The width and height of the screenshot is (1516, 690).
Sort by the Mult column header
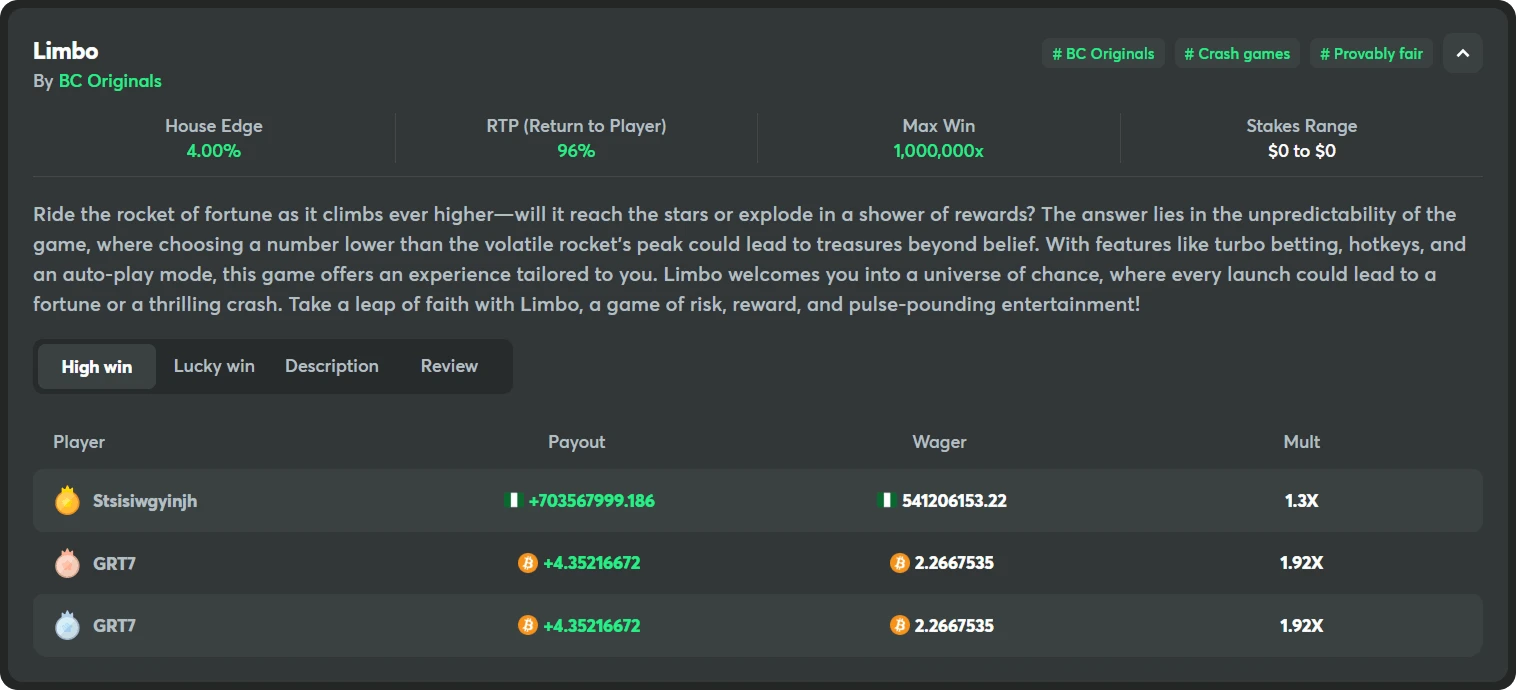point(1301,441)
